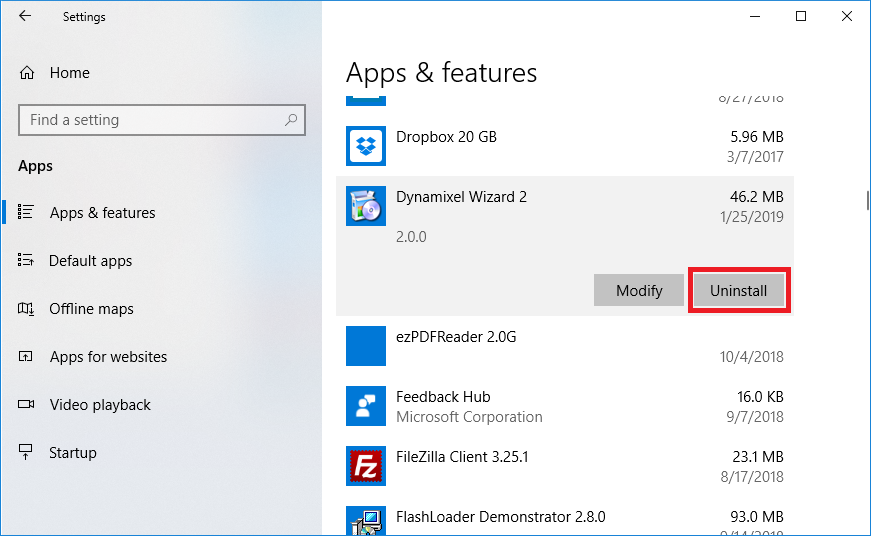Click Microsoft Corporation publisher text
This screenshot has height=536, width=871.
point(469,417)
